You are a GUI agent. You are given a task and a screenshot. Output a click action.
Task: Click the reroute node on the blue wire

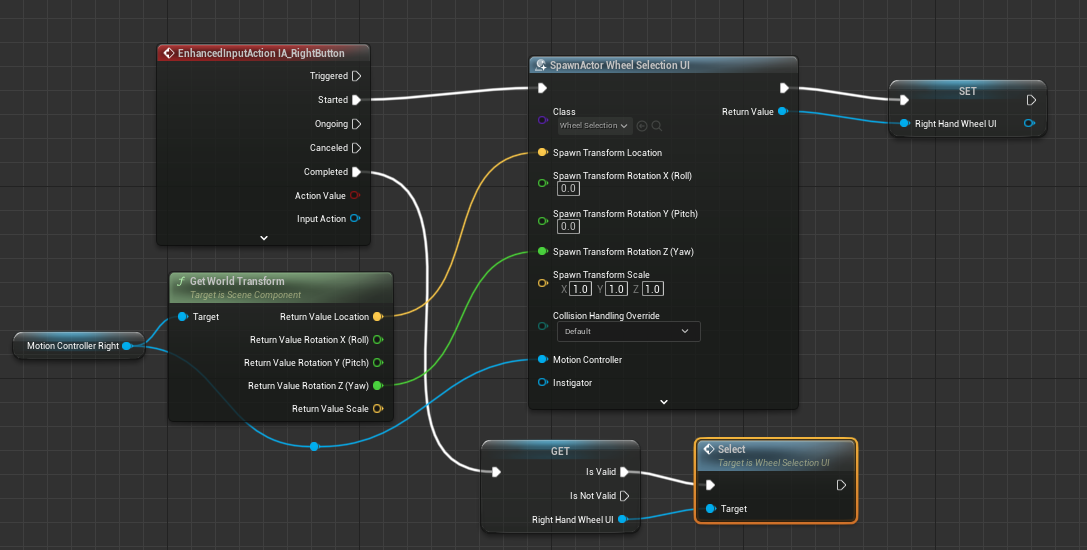tap(314, 446)
